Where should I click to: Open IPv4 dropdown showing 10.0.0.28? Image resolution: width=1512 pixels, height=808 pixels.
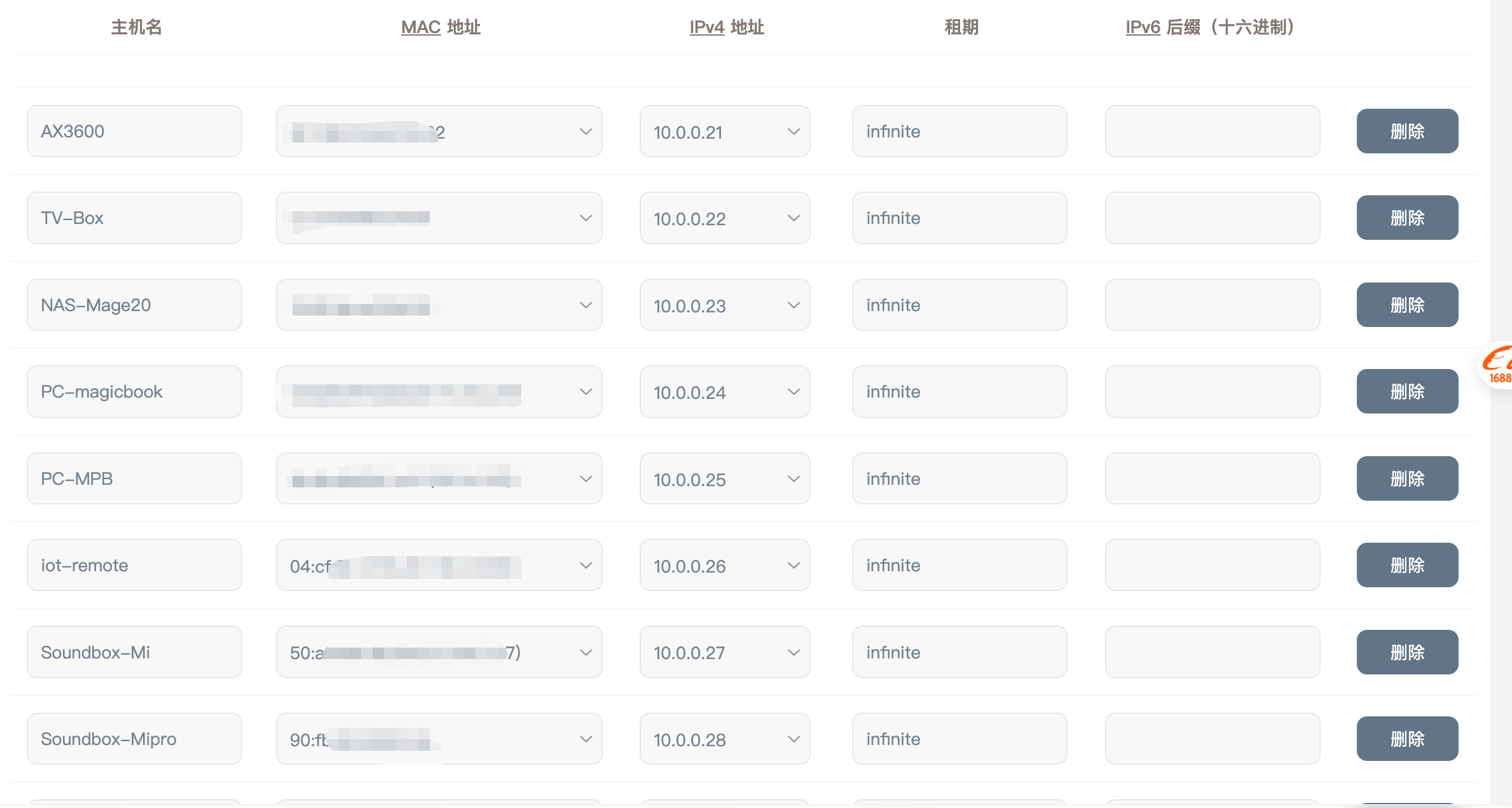coord(725,739)
